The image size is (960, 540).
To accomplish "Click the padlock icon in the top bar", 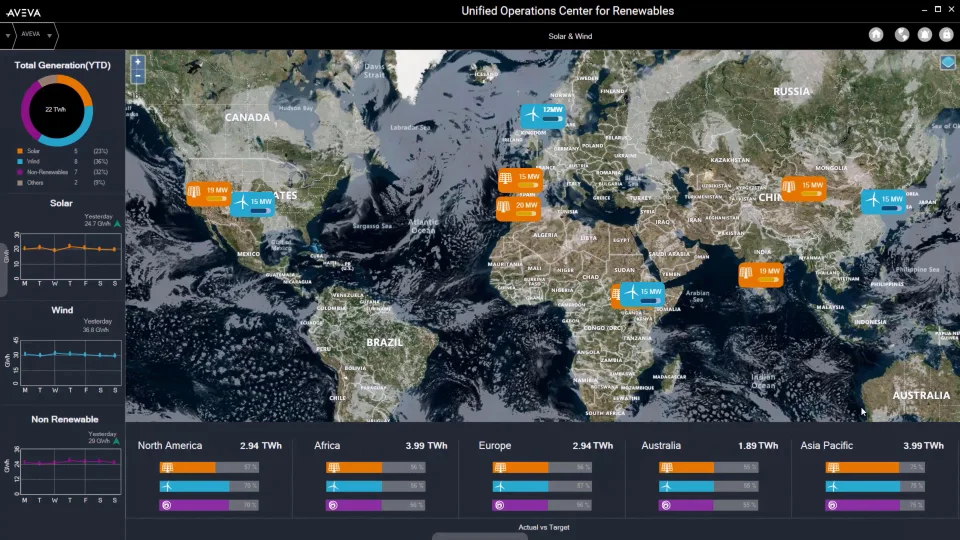I will [948, 34].
